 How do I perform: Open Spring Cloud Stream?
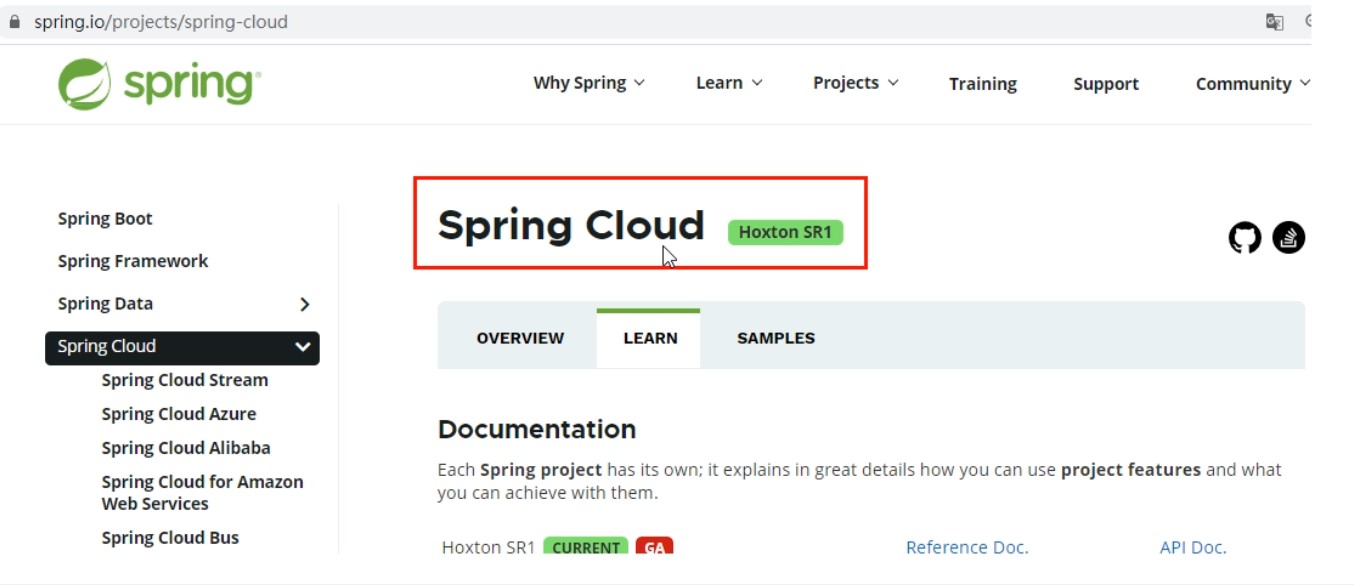tap(185, 380)
